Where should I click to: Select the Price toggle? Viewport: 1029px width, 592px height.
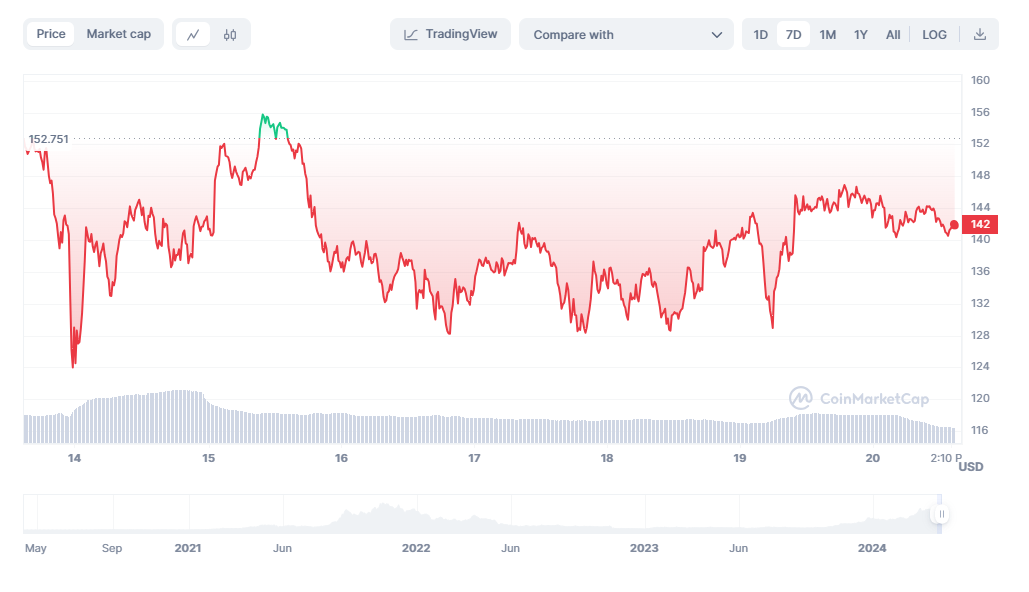point(51,34)
